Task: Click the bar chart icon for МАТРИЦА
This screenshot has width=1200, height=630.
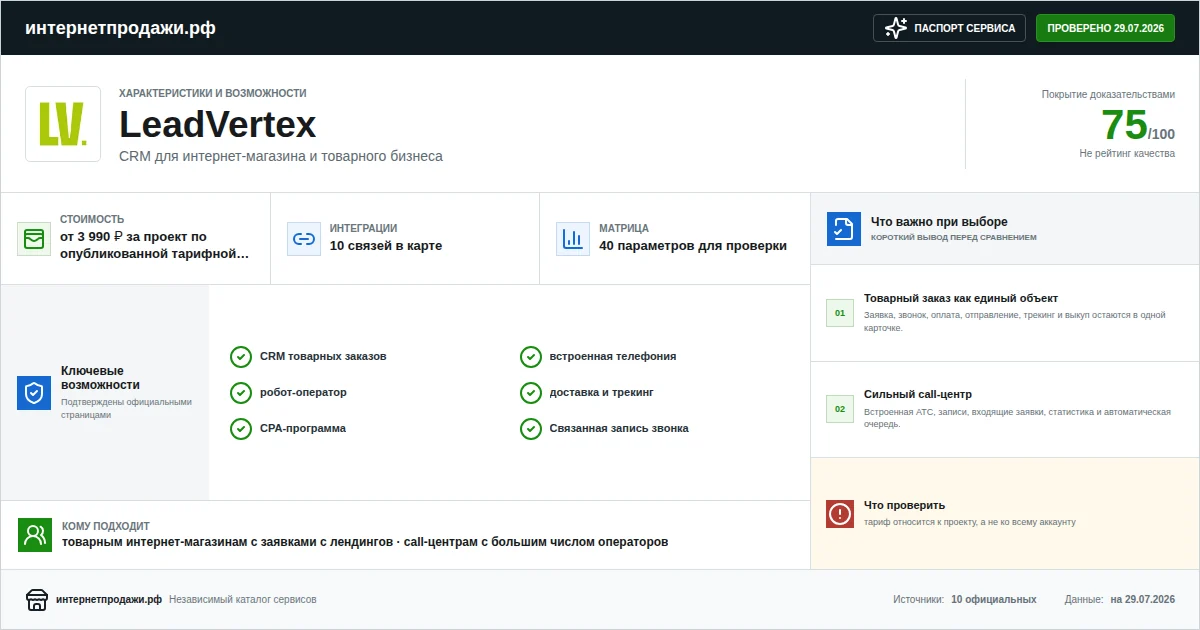Action: (573, 239)
